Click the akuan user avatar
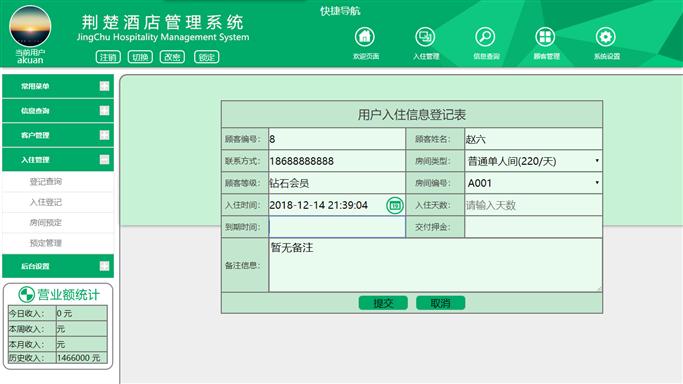This screenshot has width=683, height=384. [x=30, y=26]
